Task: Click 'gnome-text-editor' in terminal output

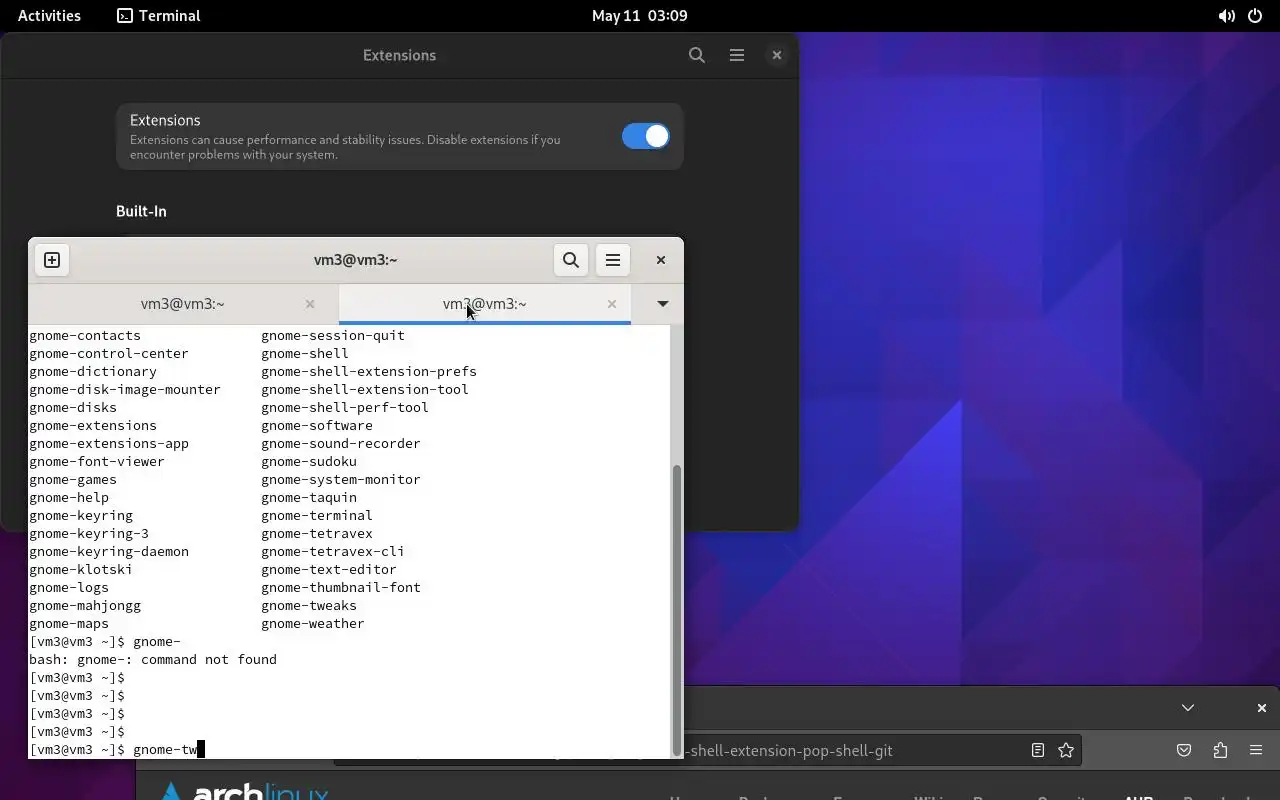Action: click(x=329, y=569)
